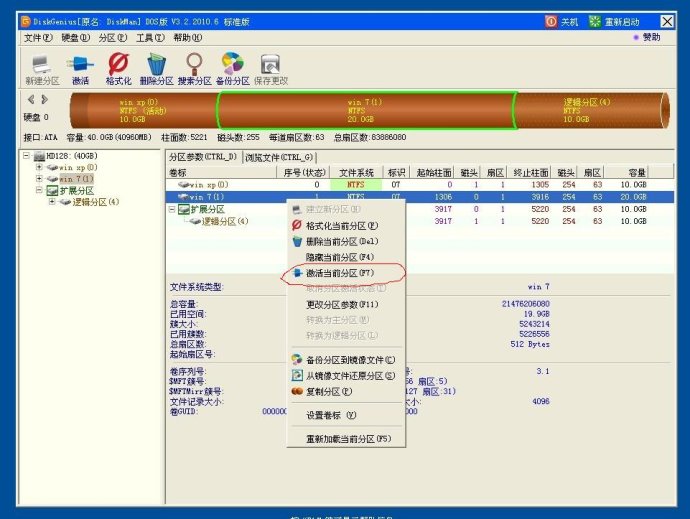Viewport: 690px width, 519px height.
Task: Expand the win 7 (1) tree node
Action: click(x=39, y=178)
